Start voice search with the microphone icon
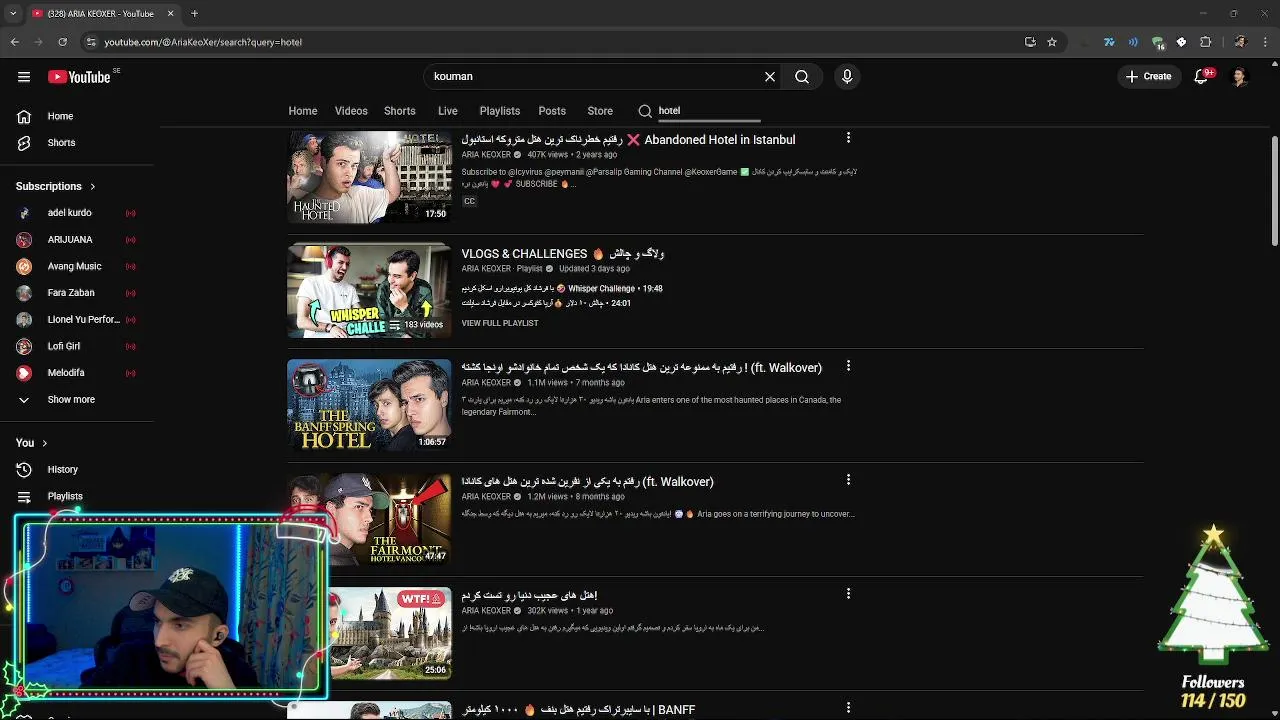 (x=847, y=77)
